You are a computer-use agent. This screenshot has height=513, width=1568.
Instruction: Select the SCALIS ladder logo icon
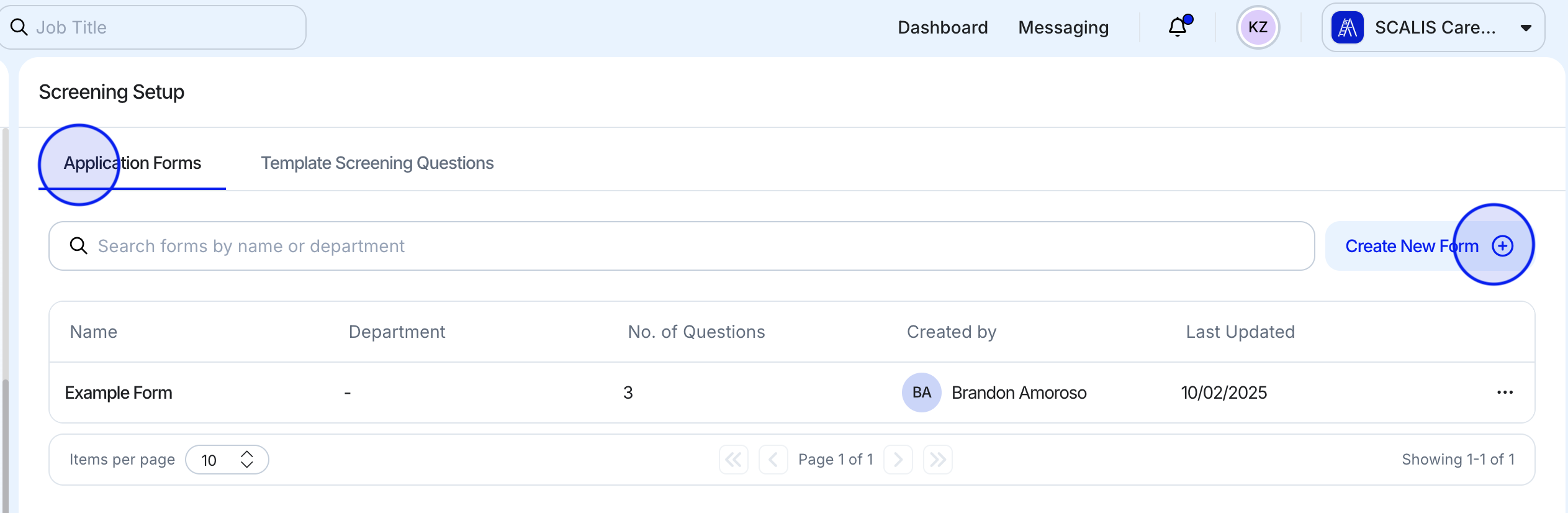1348,27
